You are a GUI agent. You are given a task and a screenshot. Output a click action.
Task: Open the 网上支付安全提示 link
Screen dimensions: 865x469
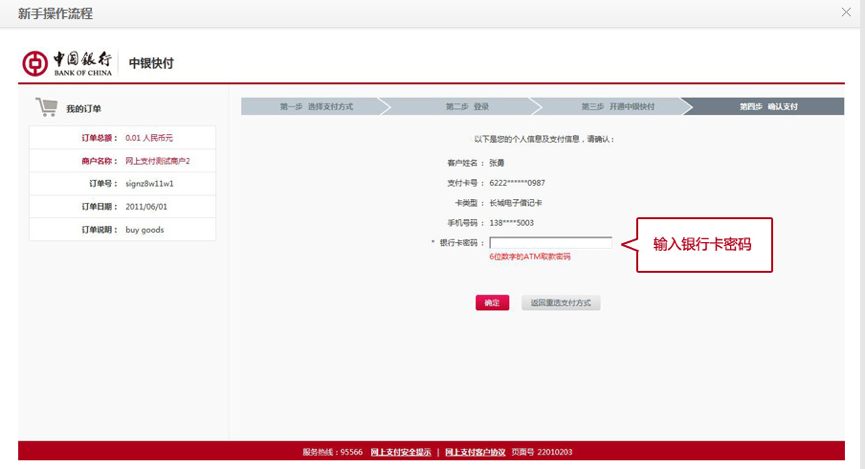coord(401,452)
